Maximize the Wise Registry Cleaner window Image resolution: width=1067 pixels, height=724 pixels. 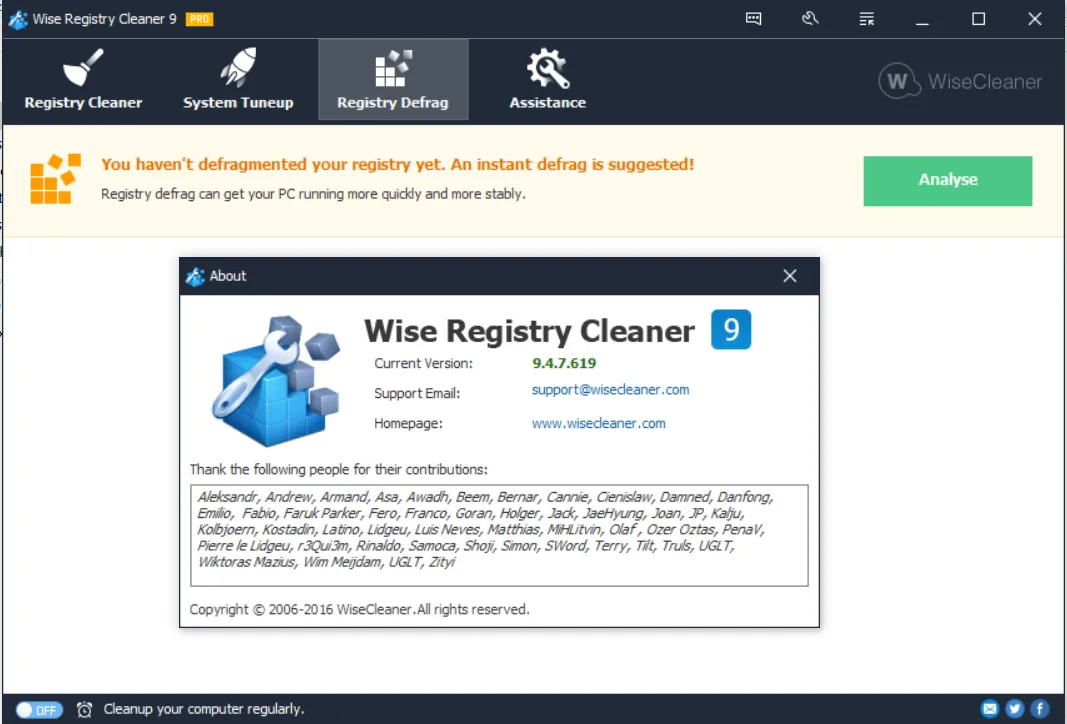[979, 19]
